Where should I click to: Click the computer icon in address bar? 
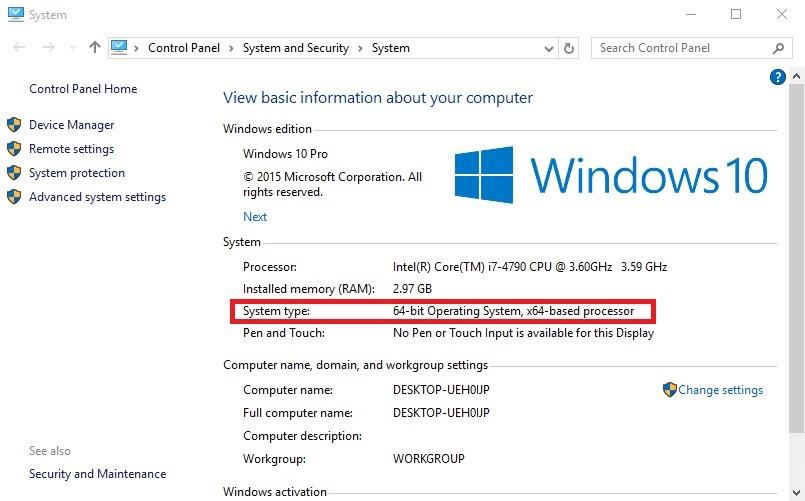coord(119,47)
